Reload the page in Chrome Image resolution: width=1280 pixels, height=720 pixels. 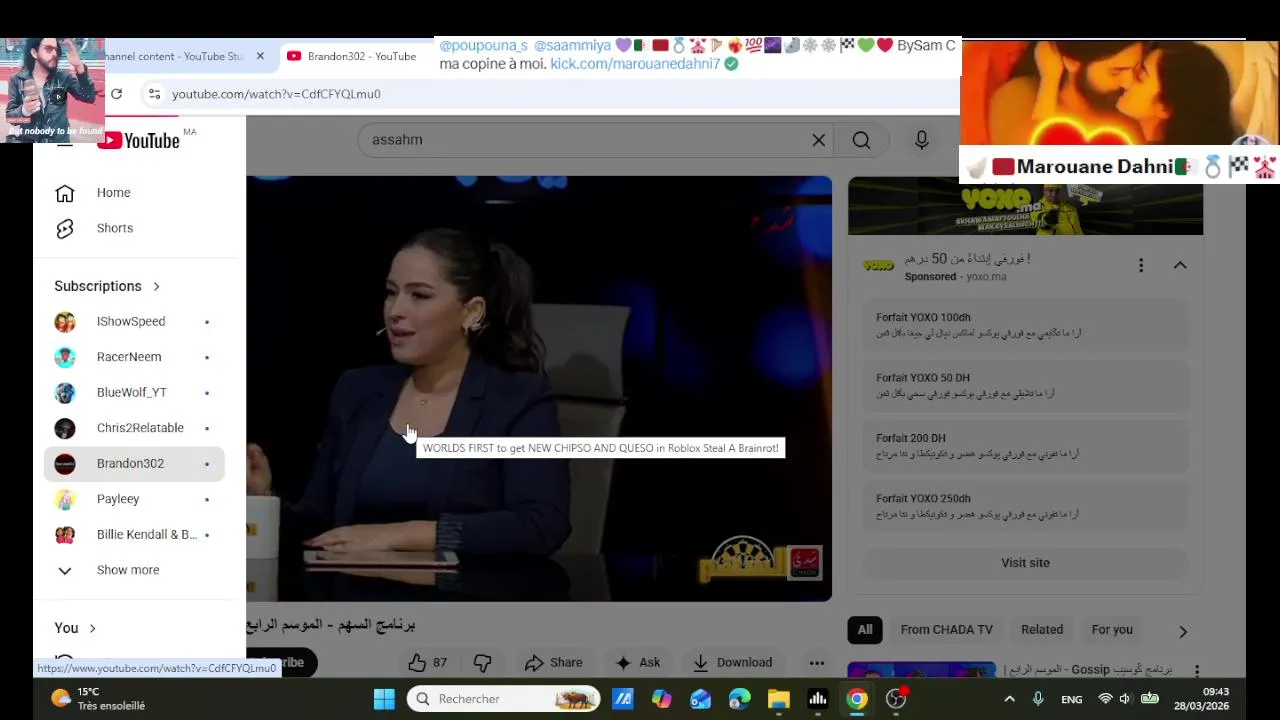(117, 94)
